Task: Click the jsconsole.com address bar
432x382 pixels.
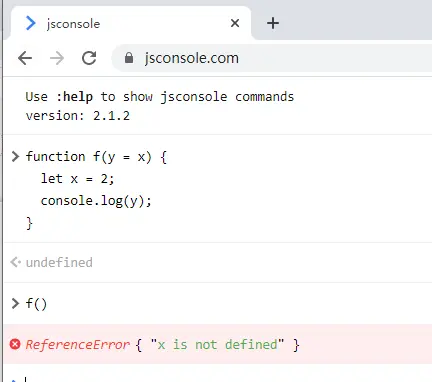Action: 272,58
